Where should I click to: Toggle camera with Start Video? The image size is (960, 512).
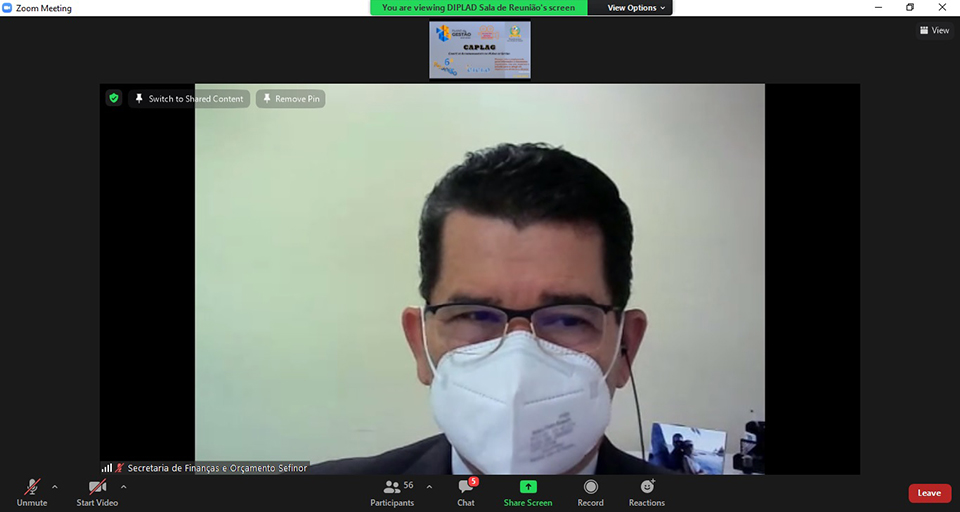[x=97, y=487]
